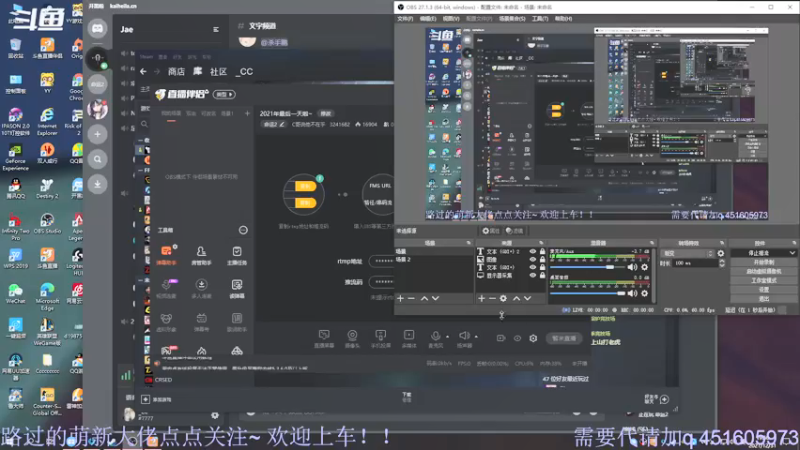Mute the desktop audio channel in OBS mixer

(633, 293)
